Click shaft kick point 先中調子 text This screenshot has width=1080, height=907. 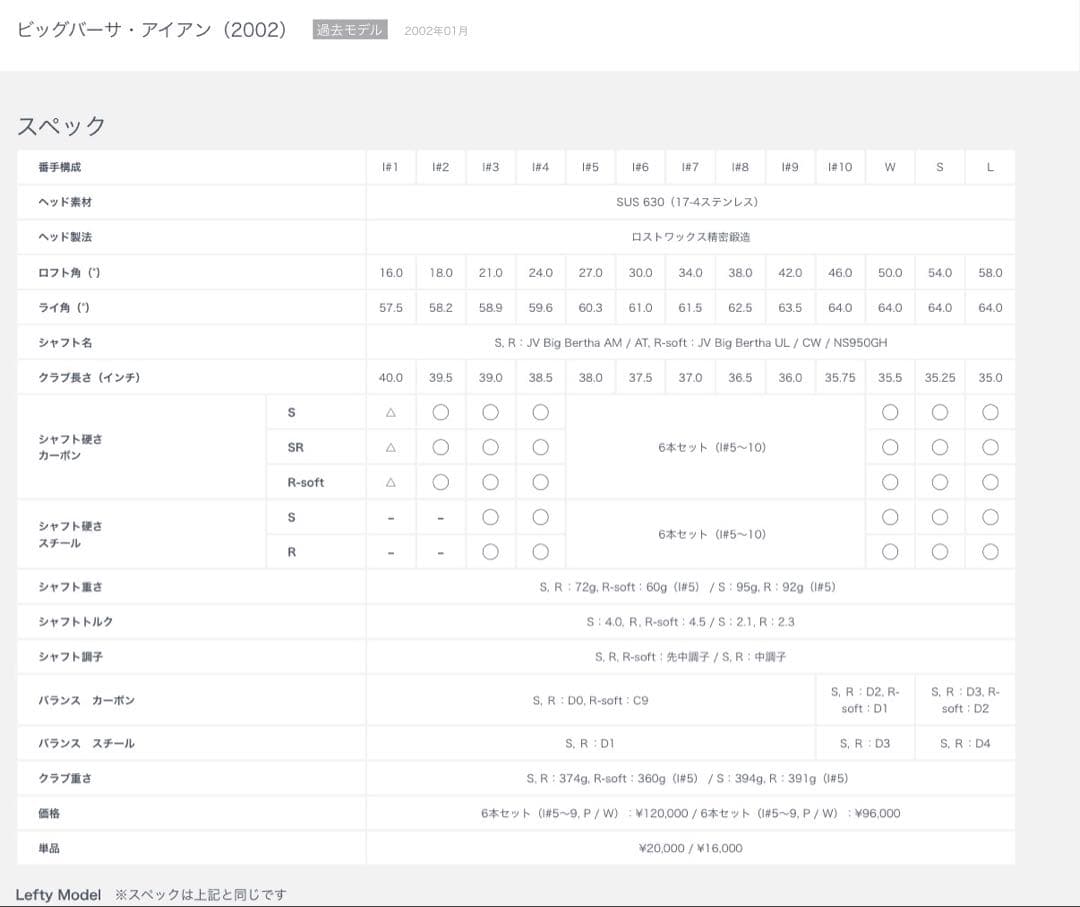tap(690, 657)
